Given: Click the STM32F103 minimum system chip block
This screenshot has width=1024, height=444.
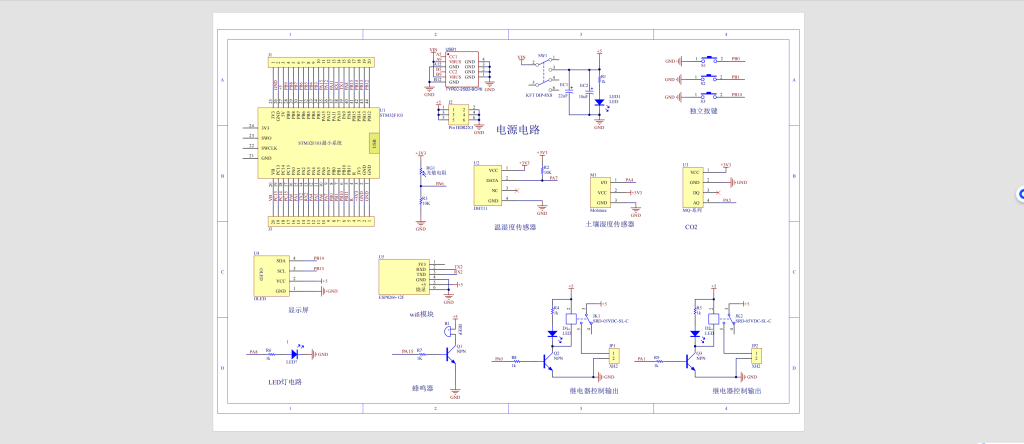Looking at the screenshot, I should click(317, 144).
